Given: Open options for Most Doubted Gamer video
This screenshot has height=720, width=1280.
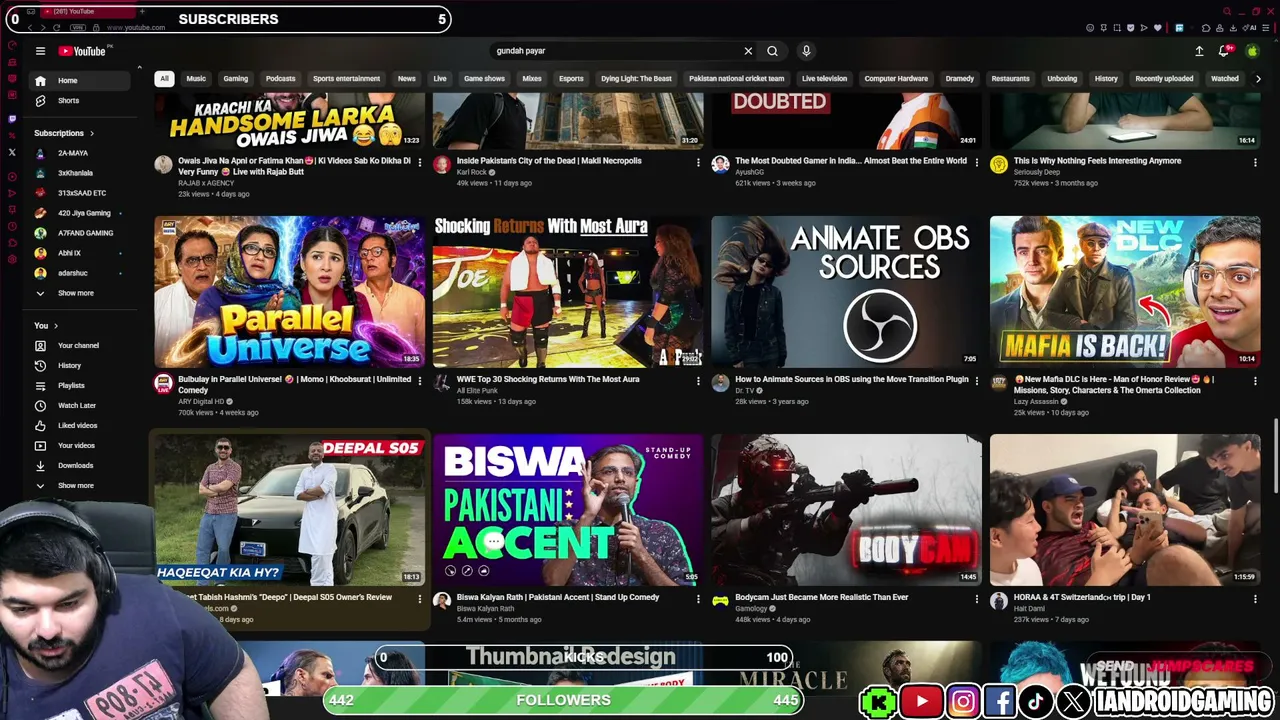Looking at the screenshot, I should coord(977,162).
